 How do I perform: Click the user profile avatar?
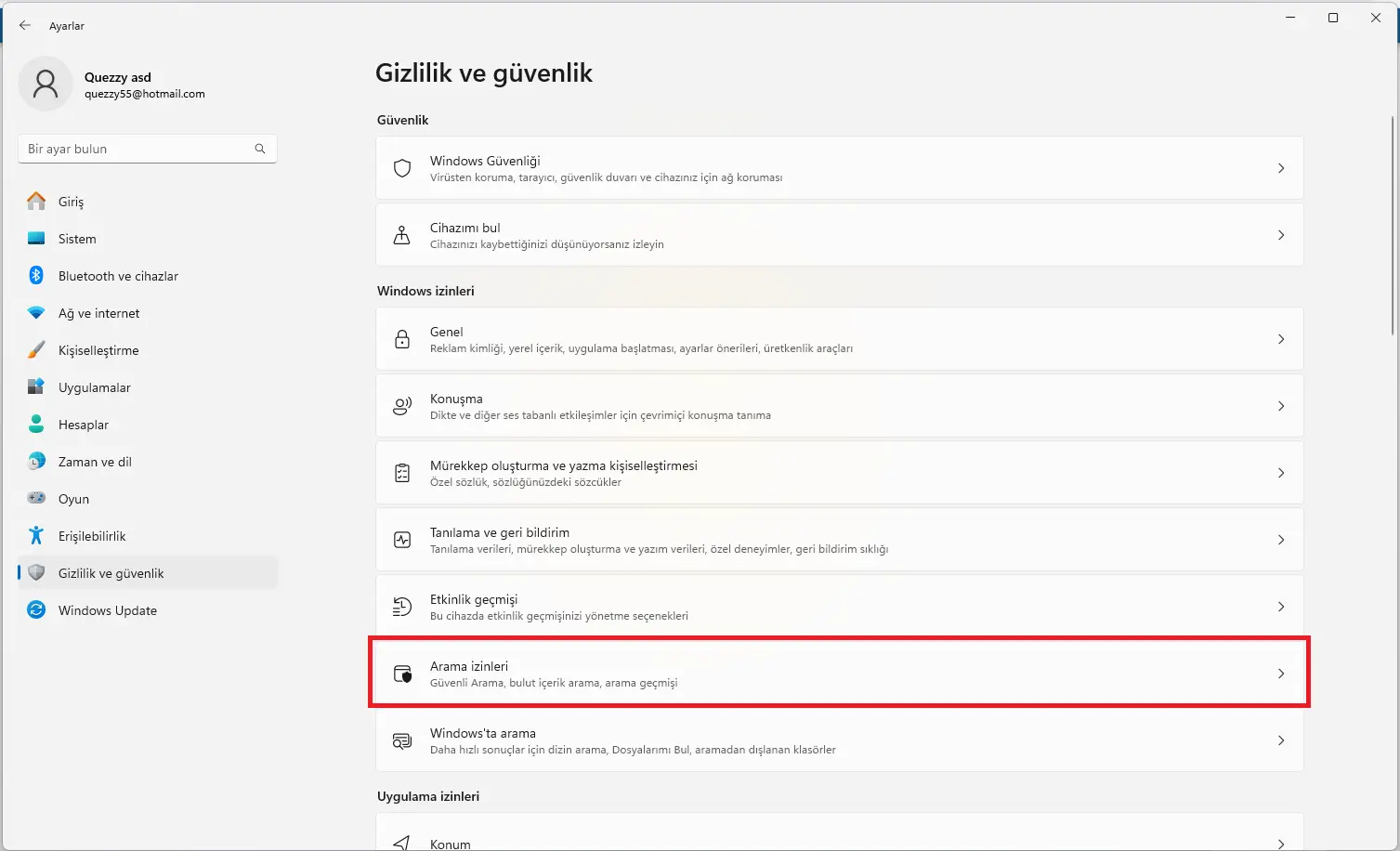point(46,84)
